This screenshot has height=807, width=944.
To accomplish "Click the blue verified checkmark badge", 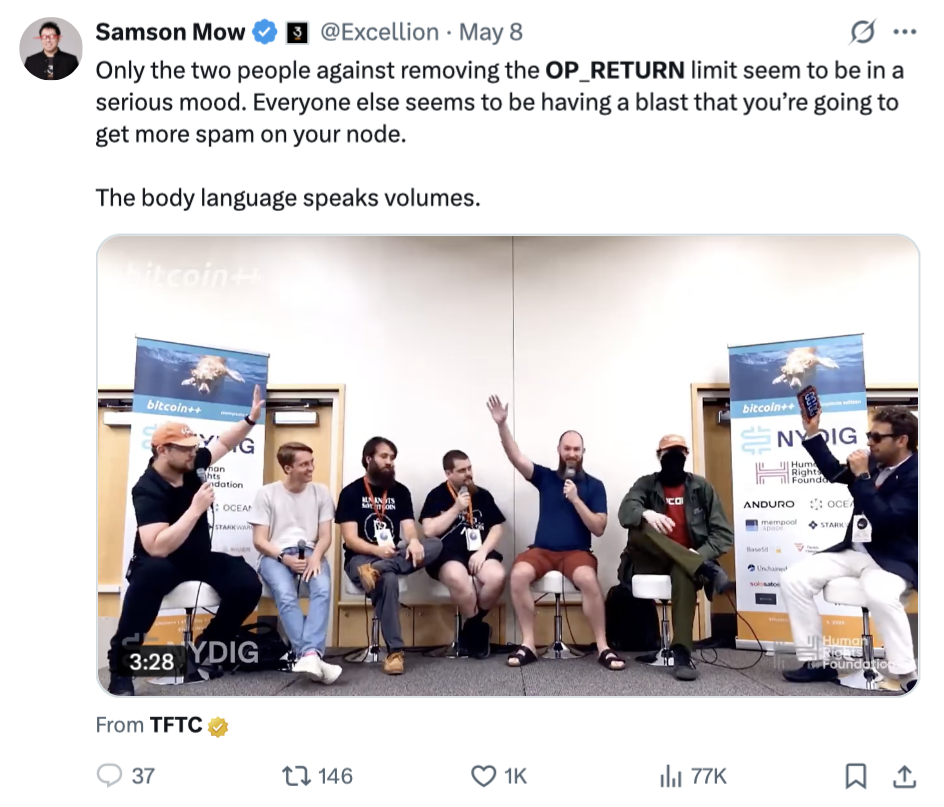I will tap(264, 32).
